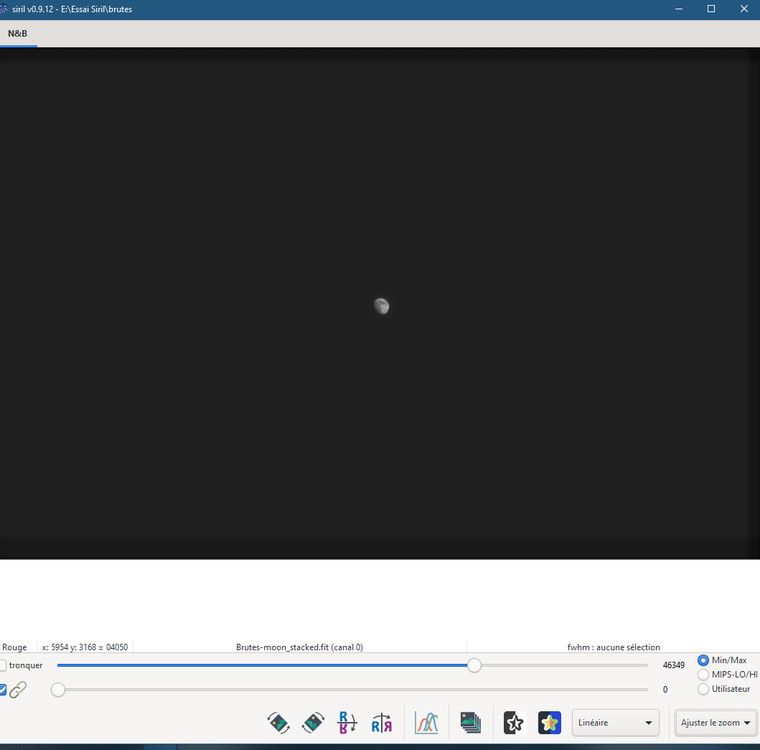This screenshot has width=760, height=750.
Task: Select the Min/Max radio button
Action: [x=703, y=660]
